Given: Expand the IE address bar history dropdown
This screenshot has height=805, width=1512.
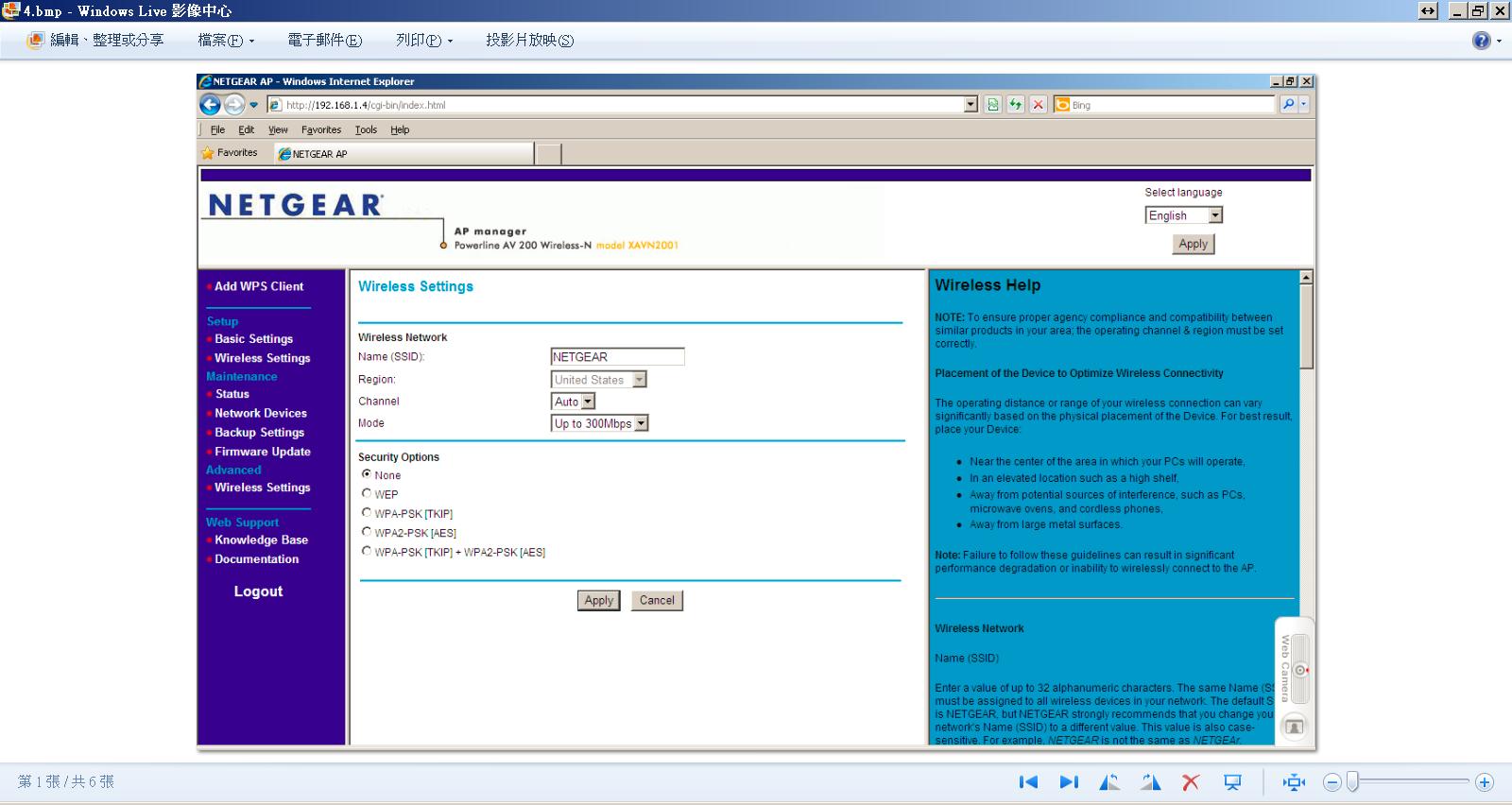Looking at the screenshot, I should (x=971, y=105).
